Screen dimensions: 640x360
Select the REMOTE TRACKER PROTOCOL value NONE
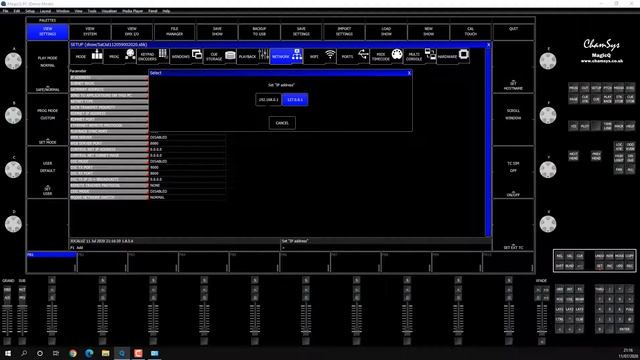[x=187, y=185]
